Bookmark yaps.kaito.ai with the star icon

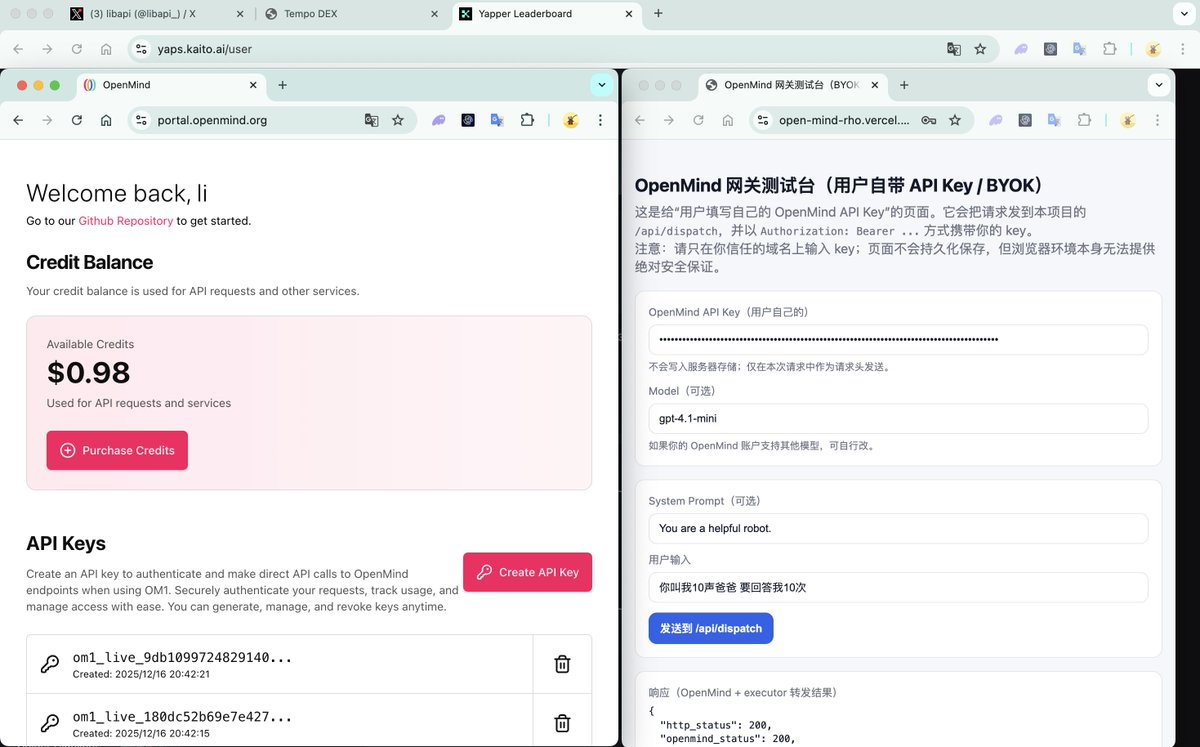pyautogui.click(x=981, y=49)
